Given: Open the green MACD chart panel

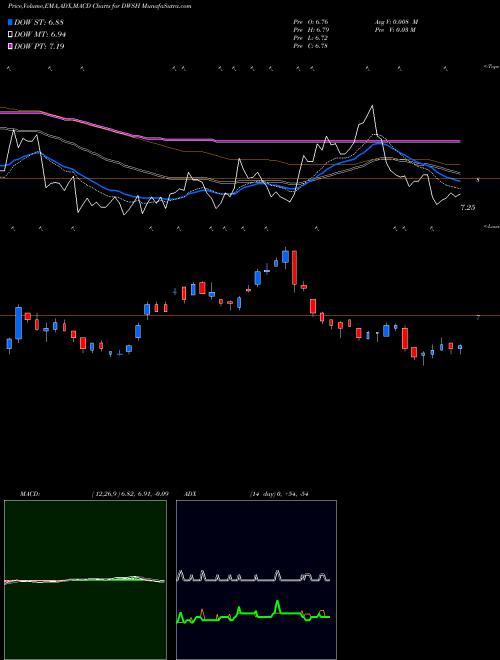Looking at the screenshot, I should pos(85,580).
